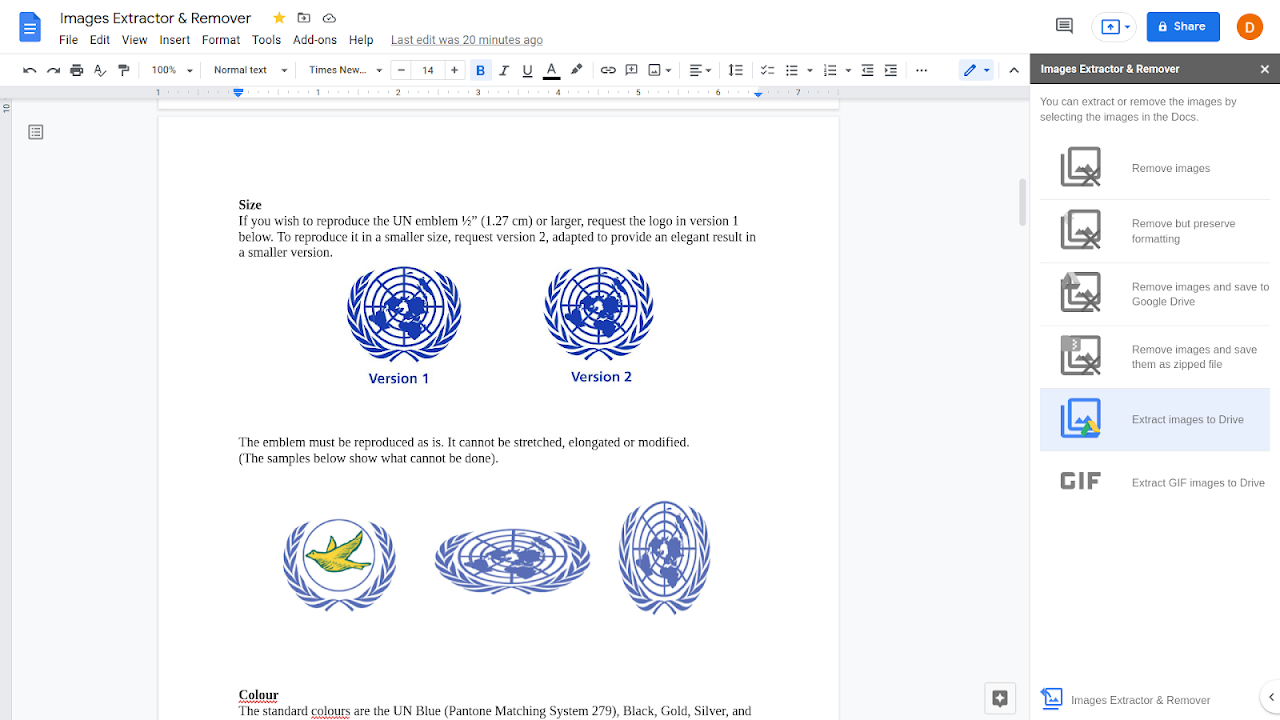Click the Redo icon
This screenshot has width=1280, height=720.
53,70
